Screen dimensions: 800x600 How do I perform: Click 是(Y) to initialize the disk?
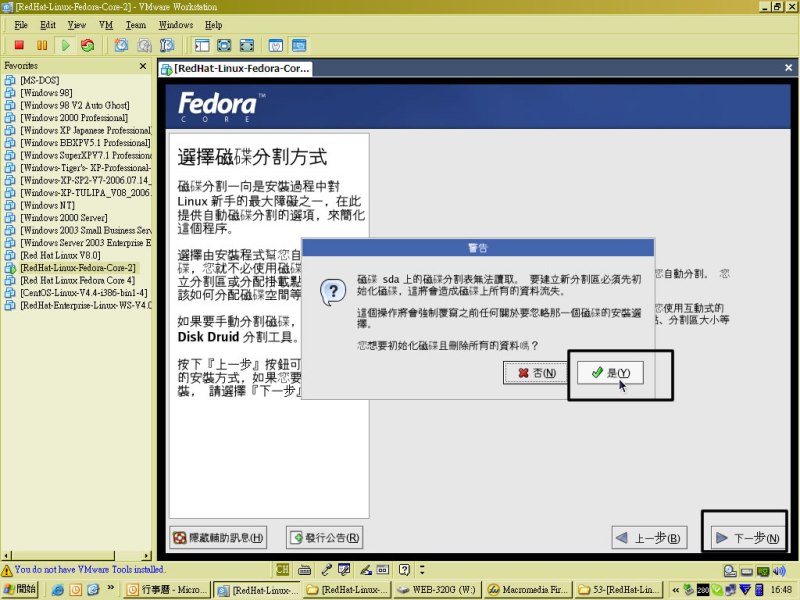tap(610, 373)
